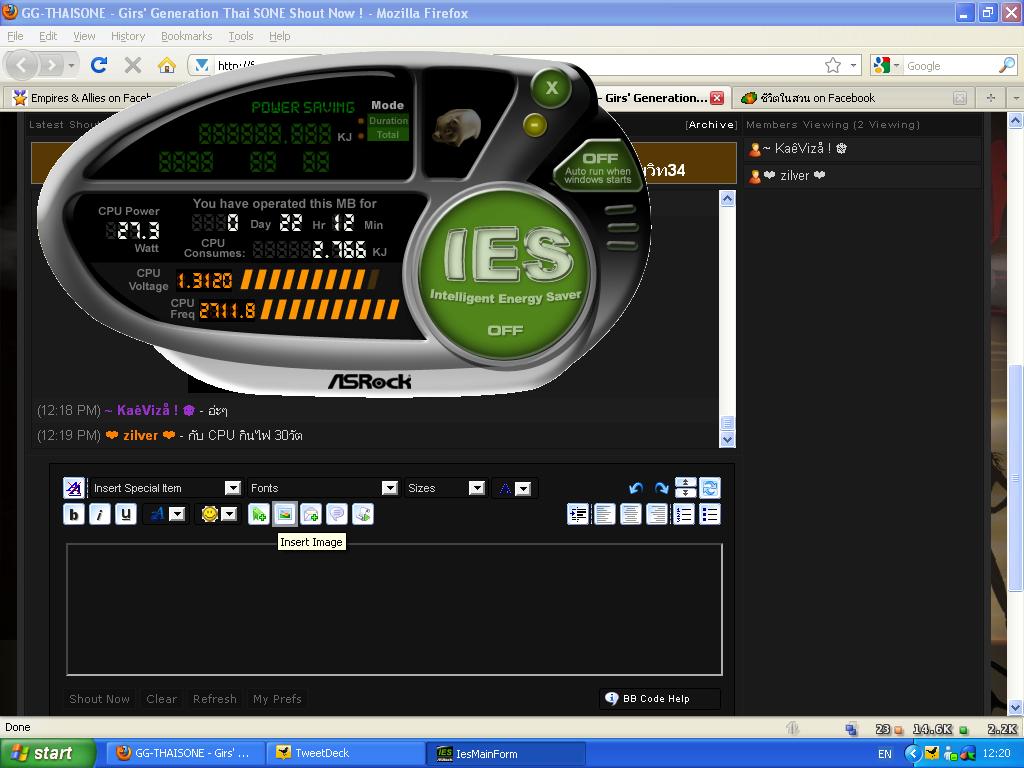1024x768 pixels.
Task: Toggle bold text formatting
Action: pyautogui.click(x=74, y=515)
